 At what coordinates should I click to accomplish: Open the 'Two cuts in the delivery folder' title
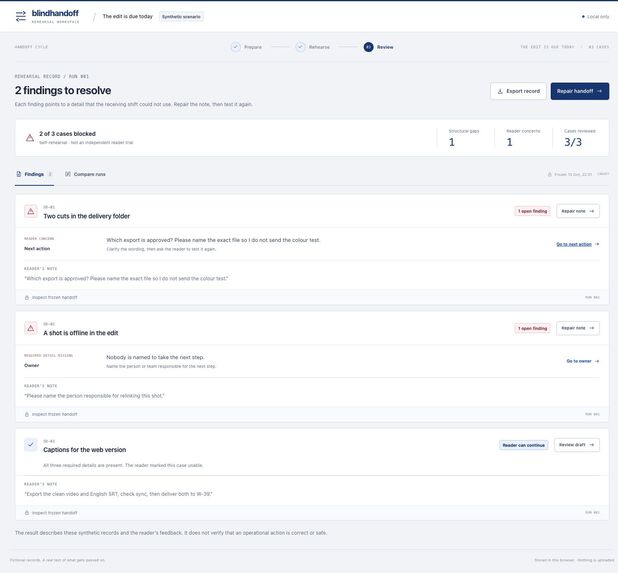[86, 216]
